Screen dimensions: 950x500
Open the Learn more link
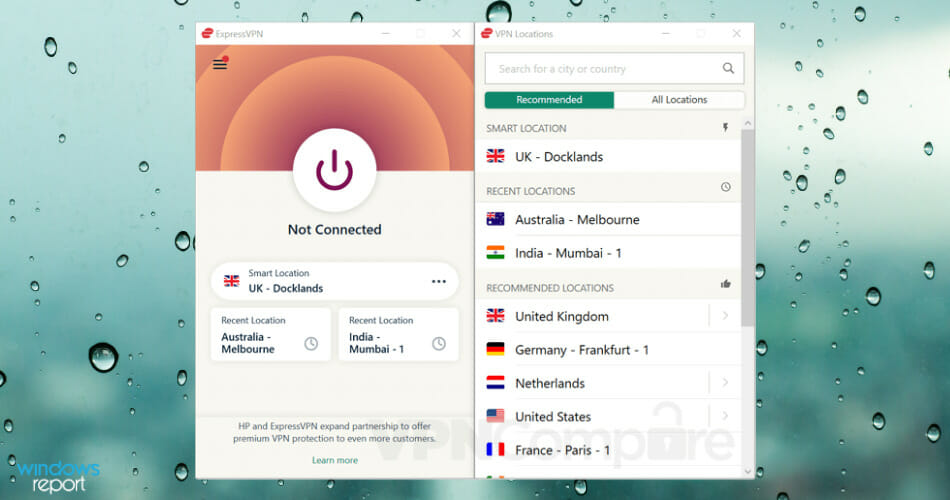point(334,460)
